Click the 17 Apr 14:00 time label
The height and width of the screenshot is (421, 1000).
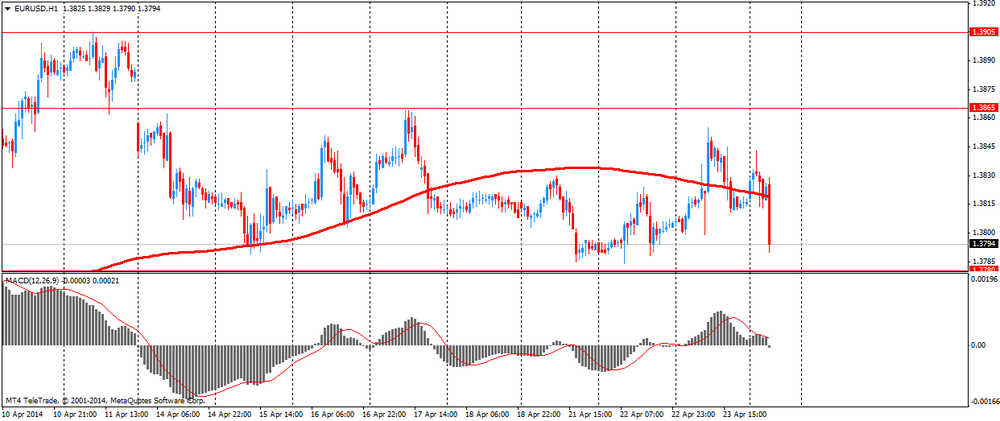point(437,413)
